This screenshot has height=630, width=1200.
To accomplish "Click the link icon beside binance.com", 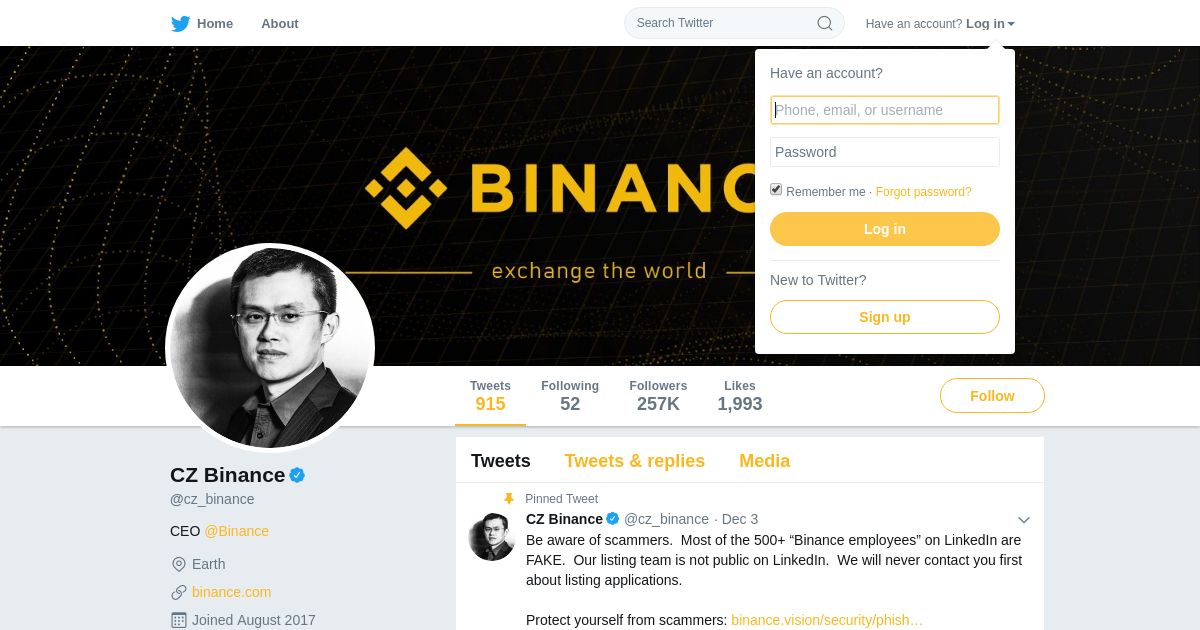I will (x=179, y=592).
